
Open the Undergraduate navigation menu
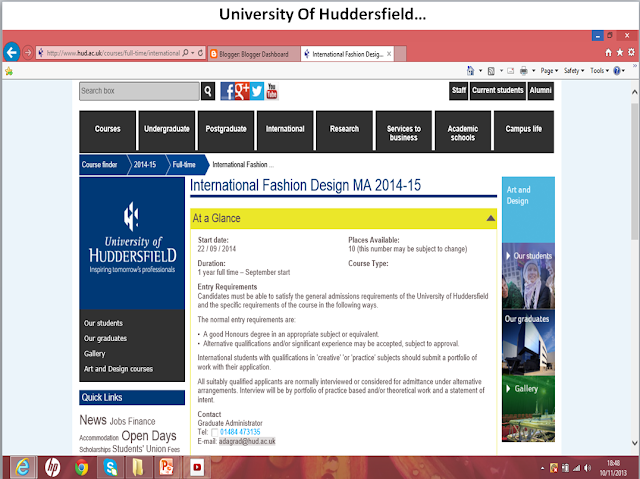click(x=167, y=131)
